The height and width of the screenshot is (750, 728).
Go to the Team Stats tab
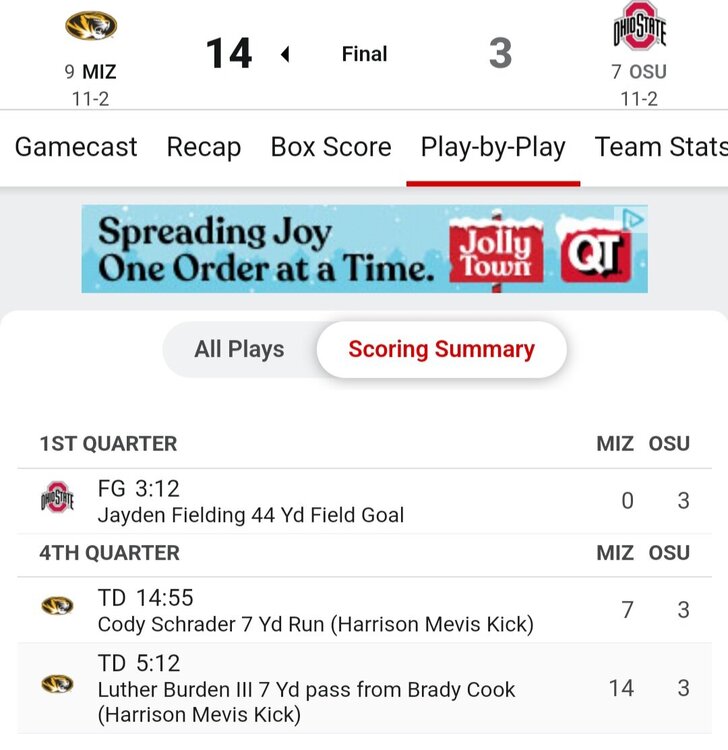[660, 147]
